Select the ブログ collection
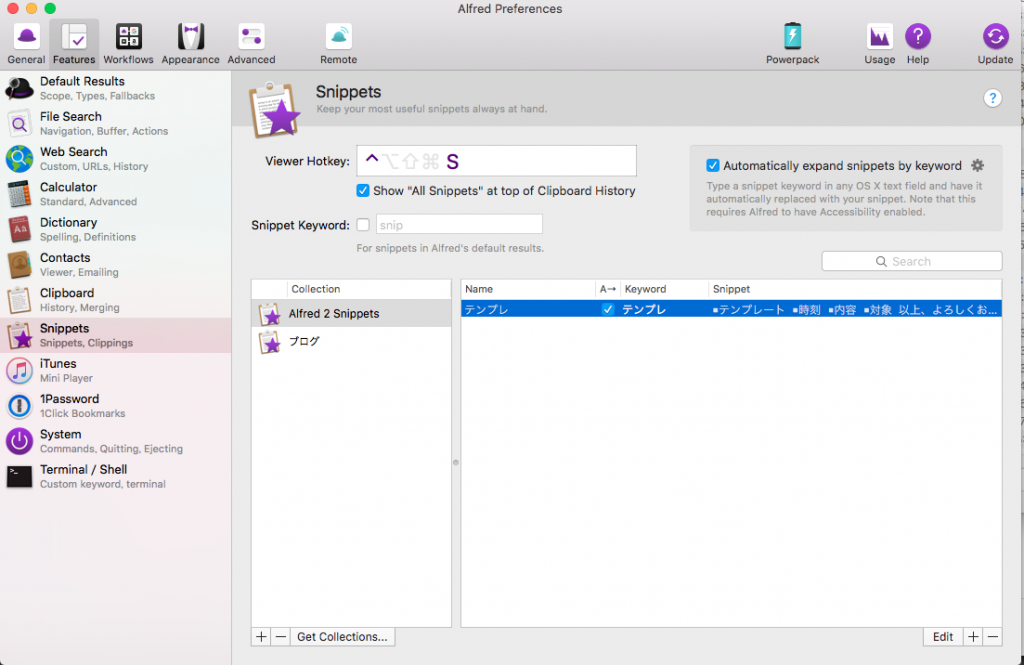1024x665 pixels. pos(351,341)
